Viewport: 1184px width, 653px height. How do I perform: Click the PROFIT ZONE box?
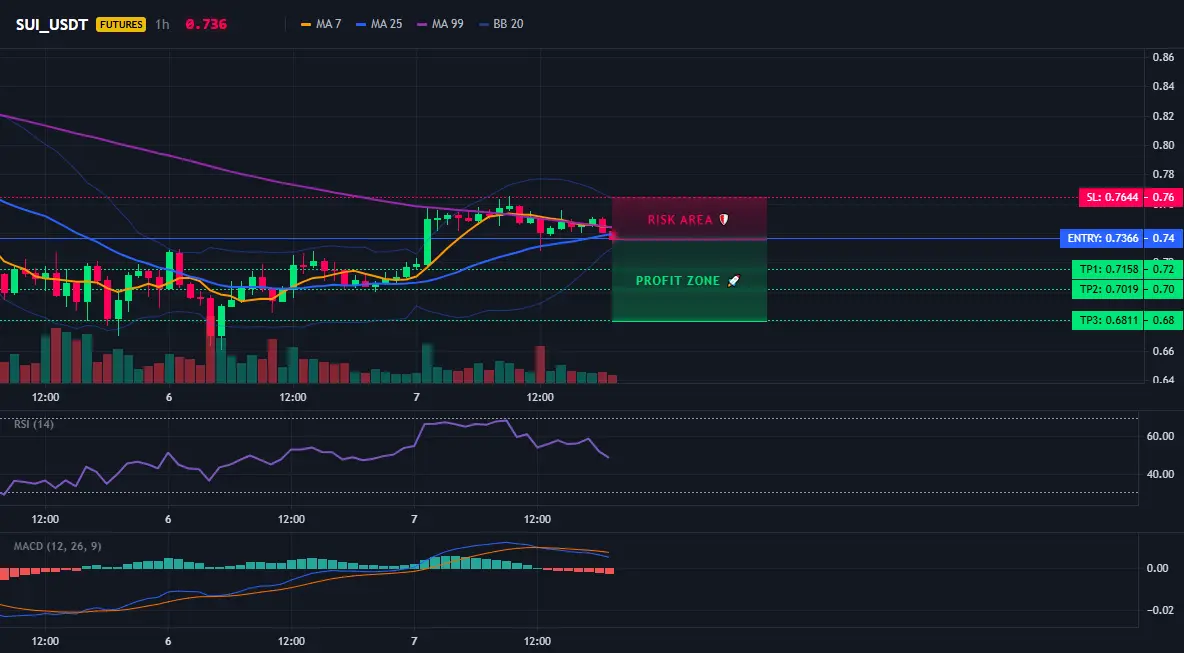click(689, 281)
